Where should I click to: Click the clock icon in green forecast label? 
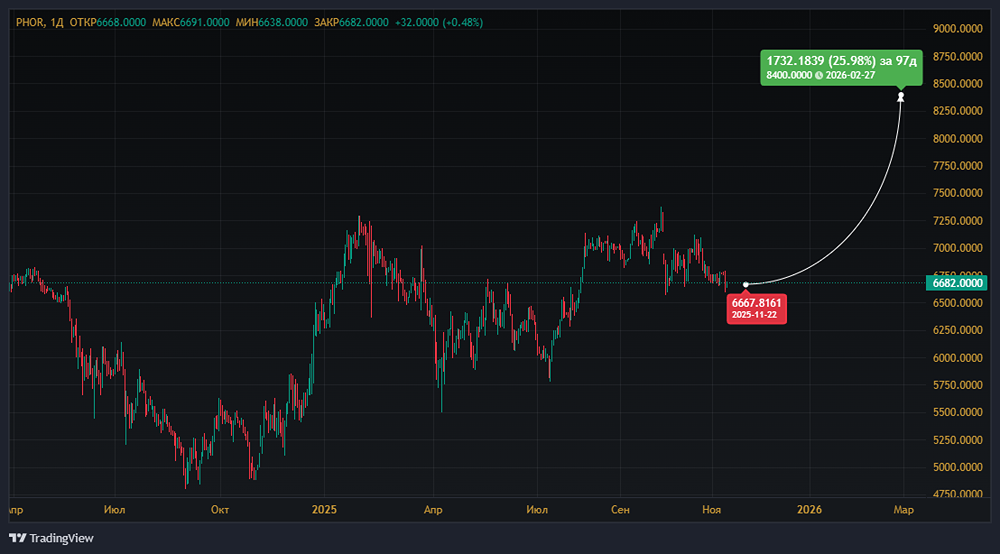tap(819, 75)
